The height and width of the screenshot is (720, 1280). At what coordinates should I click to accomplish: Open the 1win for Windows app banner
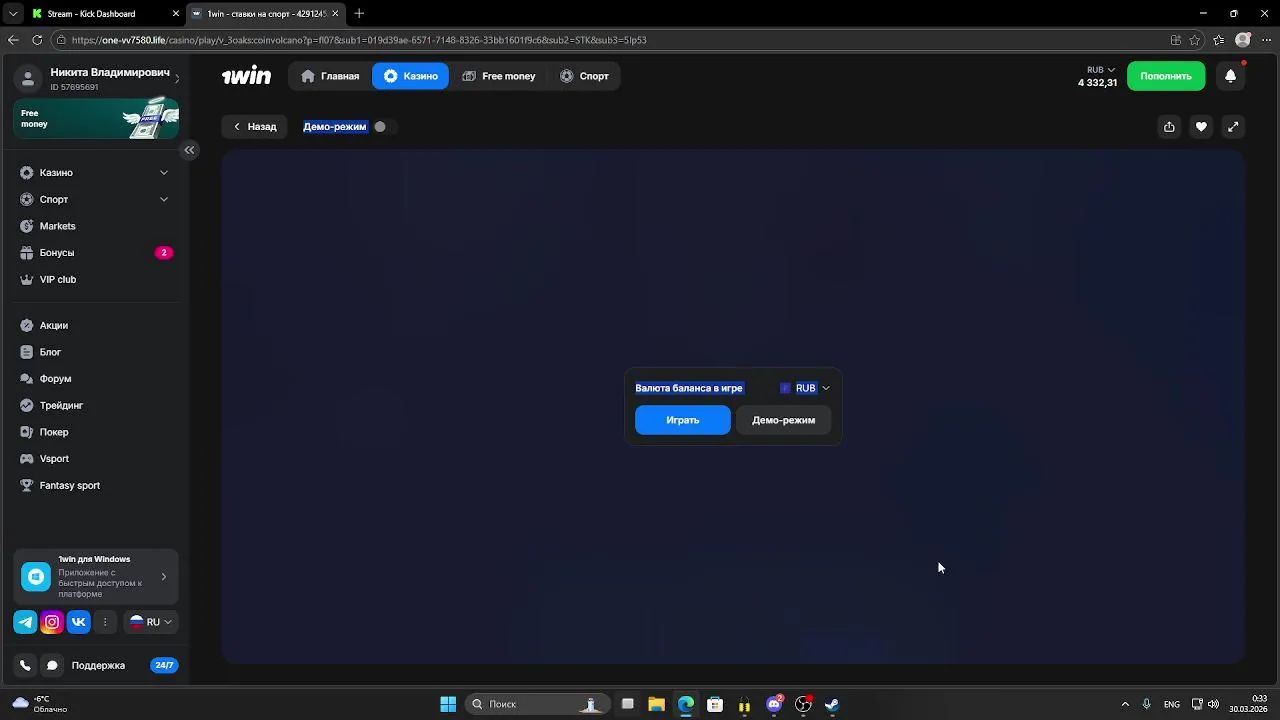point(96,576)
